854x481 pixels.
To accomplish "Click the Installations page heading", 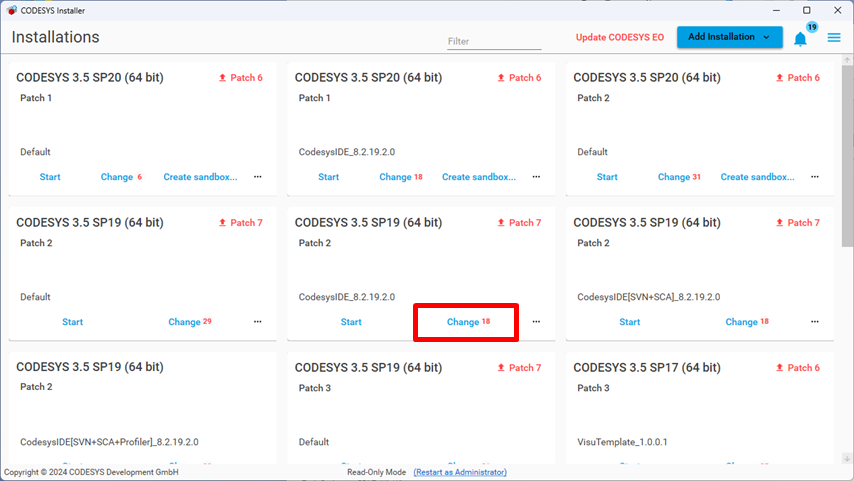I will tap(56, 37).
